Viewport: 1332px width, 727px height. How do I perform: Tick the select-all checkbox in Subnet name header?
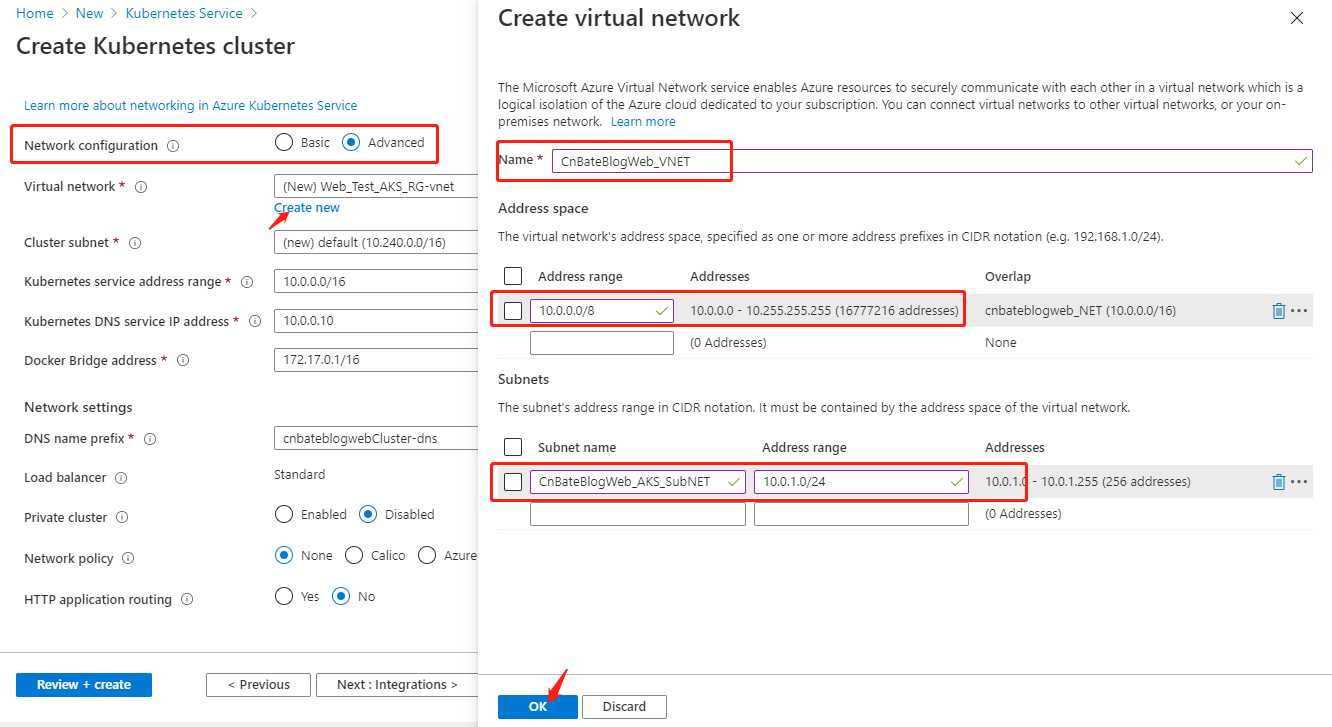pyautogui.click(x=513, y=447)
